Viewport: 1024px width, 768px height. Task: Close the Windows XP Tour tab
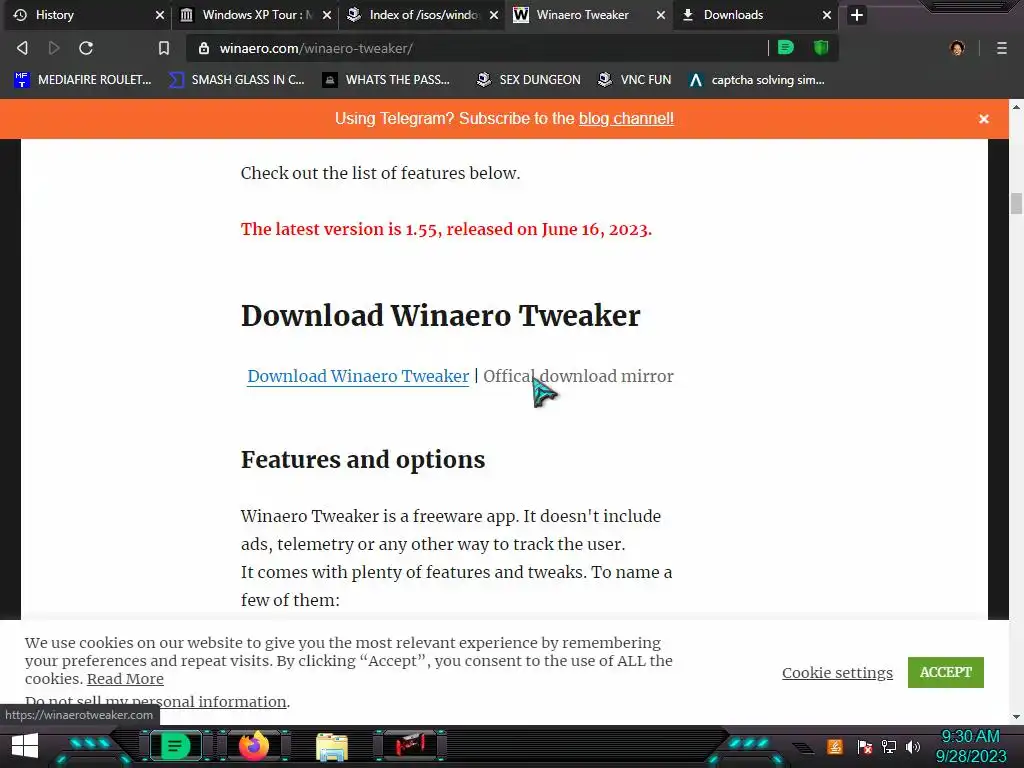click(327, 15)
